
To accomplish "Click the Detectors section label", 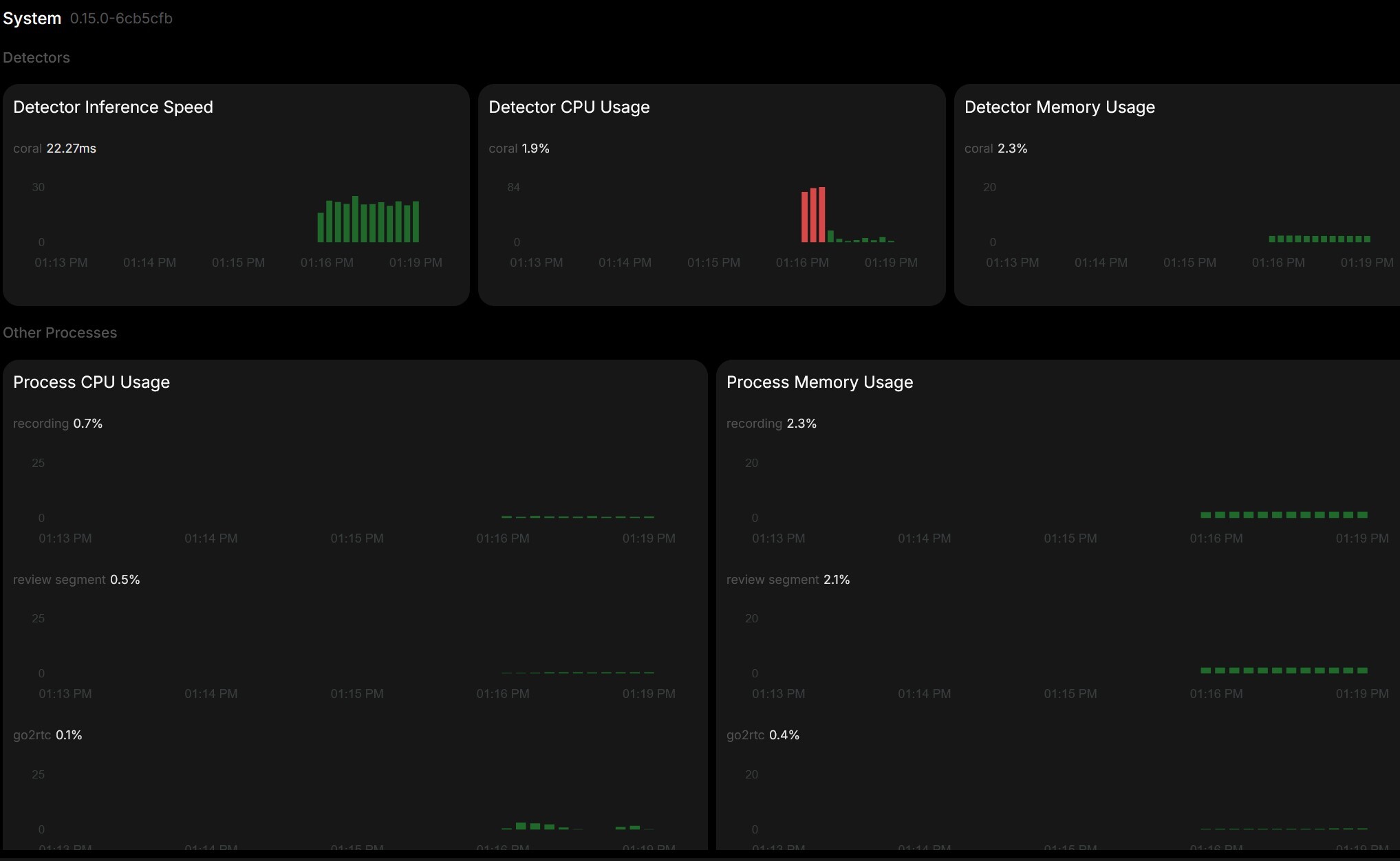I will click(36, 58).
